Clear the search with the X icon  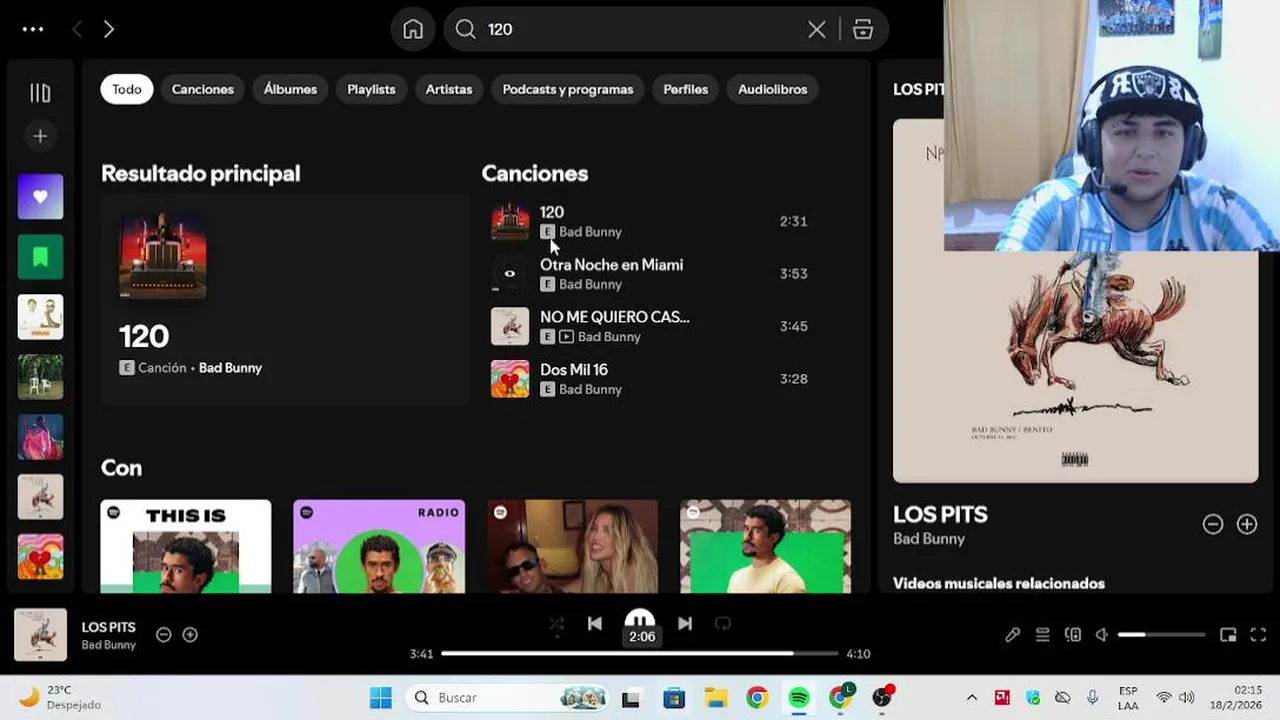pyautogui.click(x=817, y=29)
